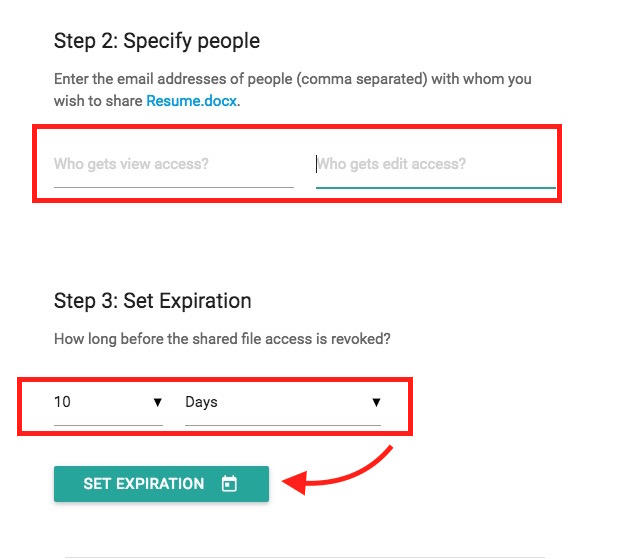The width and height of the screenshot is (620, 559).
Task: Click the "How long before" question text
Action: tap(222, 339)
